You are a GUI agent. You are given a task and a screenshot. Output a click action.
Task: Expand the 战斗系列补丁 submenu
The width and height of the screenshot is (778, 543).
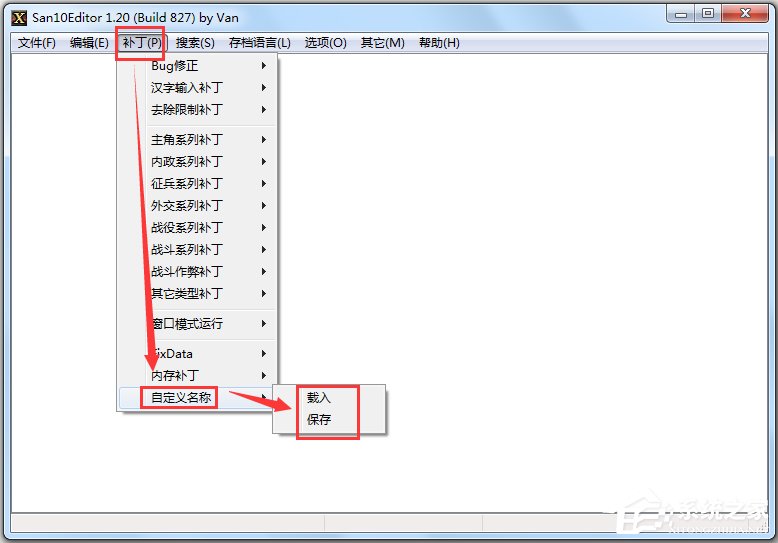click(x=197, y=250)
